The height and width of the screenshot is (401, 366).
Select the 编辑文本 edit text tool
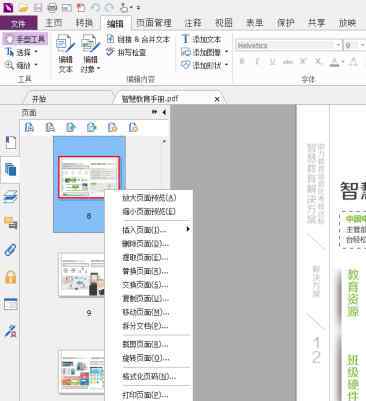pos(65,54)
